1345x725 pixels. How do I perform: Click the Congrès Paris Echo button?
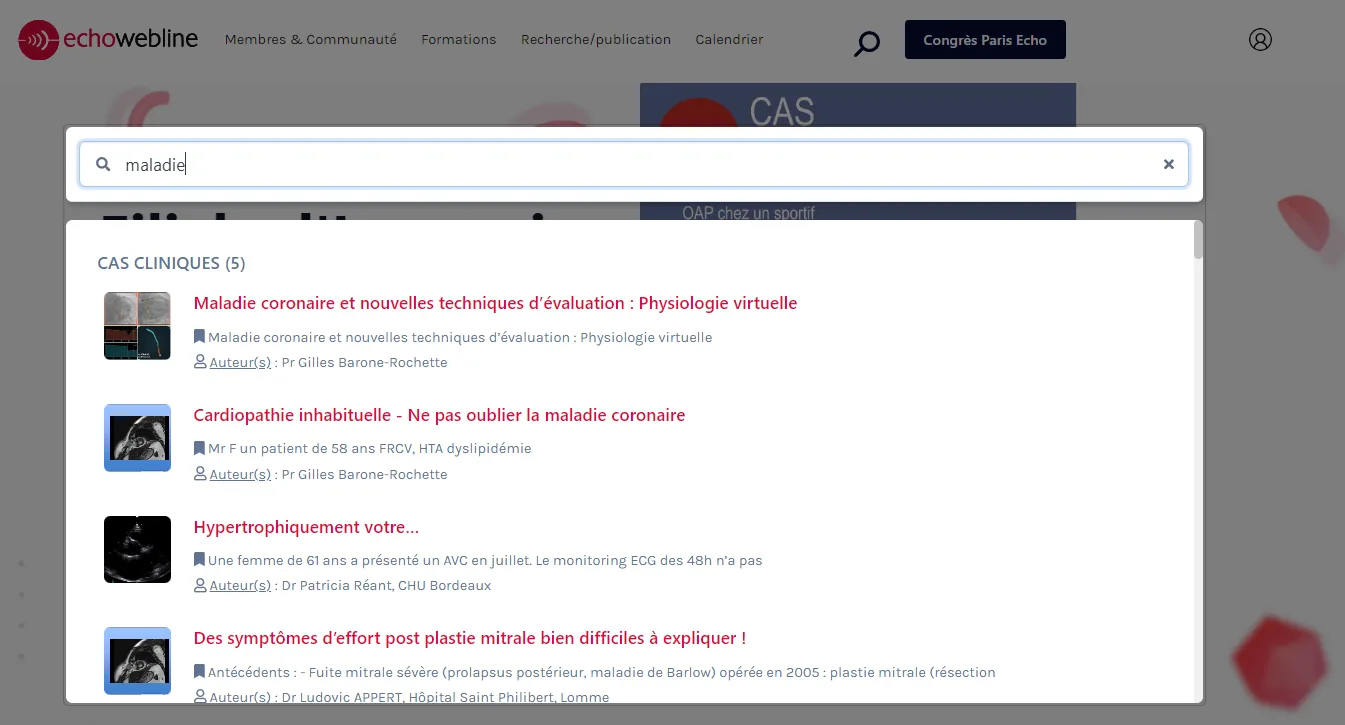(x=985, y=40)
